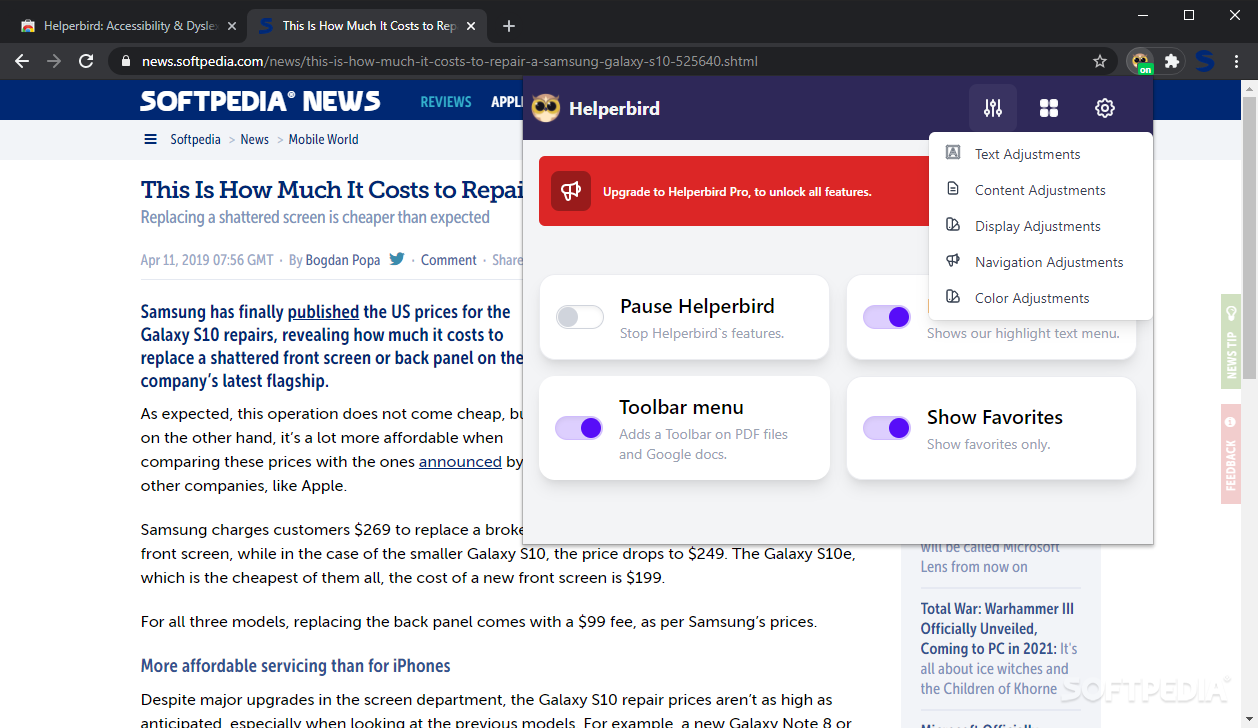Select Text Adjustments menu entry
This screenshot has height=728, width=1258.
[x=1041, y=154]
